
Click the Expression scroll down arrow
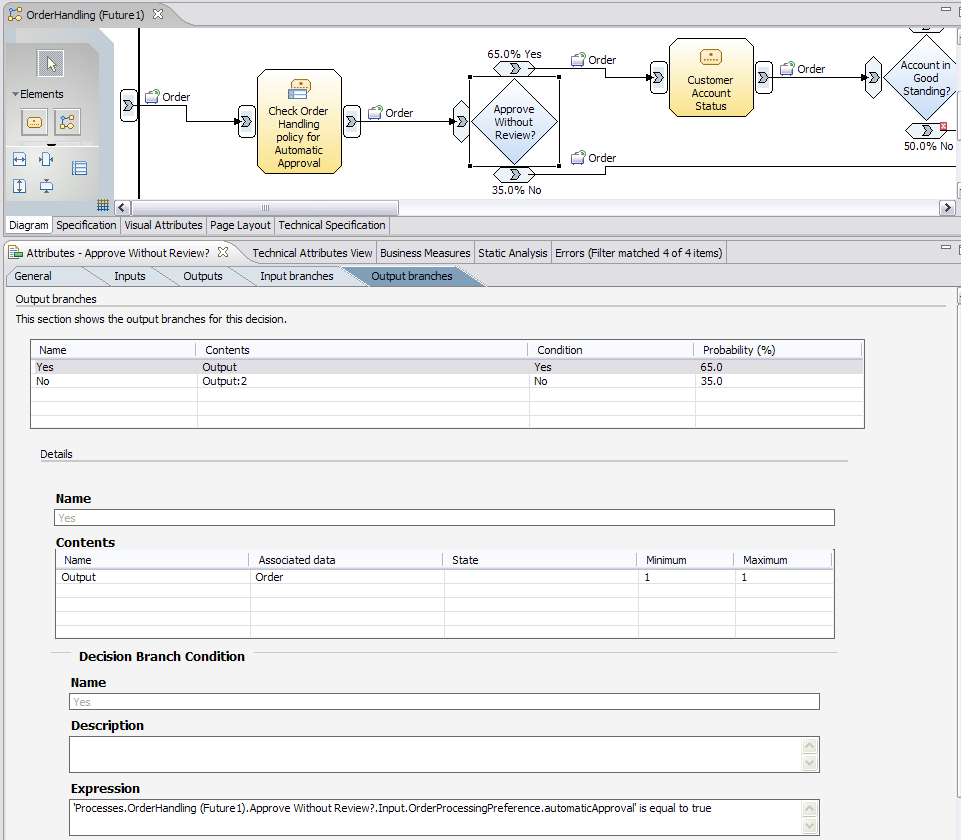[x=810, y=826]
